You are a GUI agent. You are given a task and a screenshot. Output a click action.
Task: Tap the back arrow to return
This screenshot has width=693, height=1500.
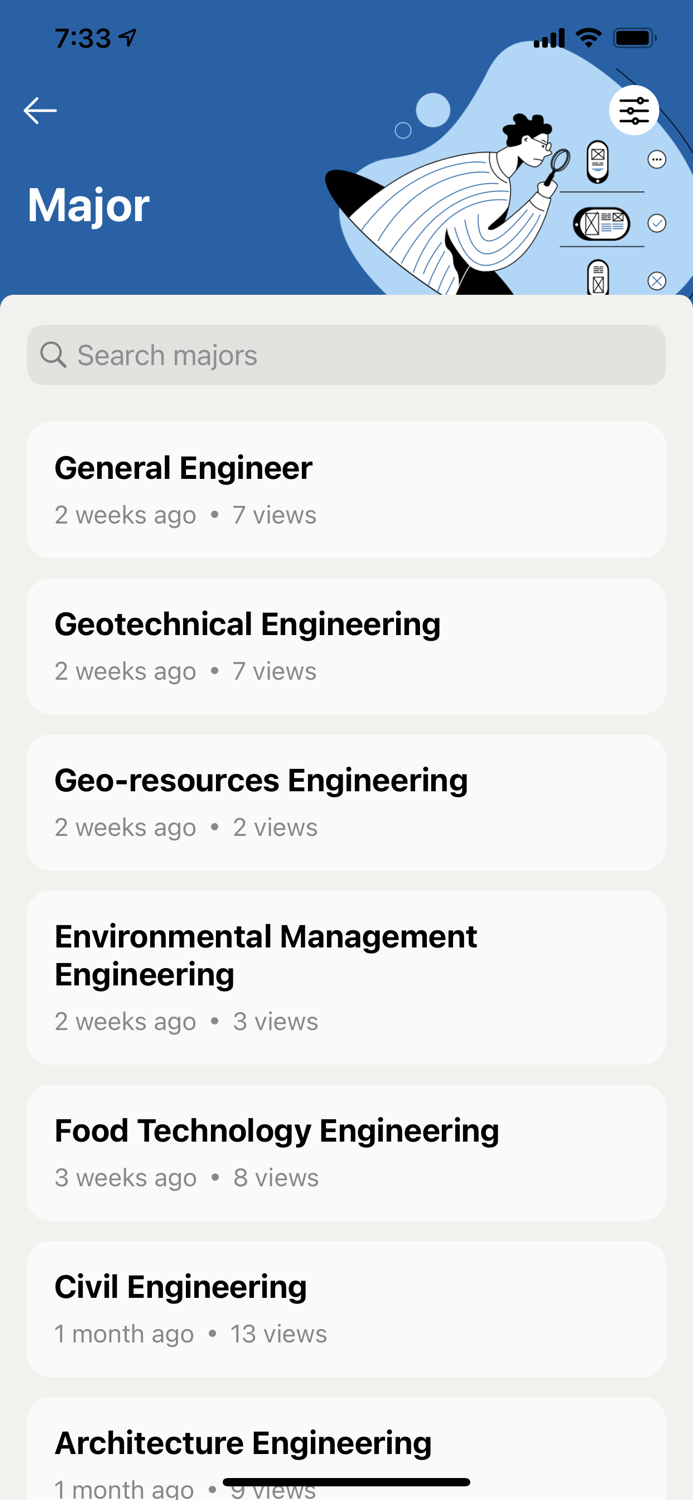[40, 110]
